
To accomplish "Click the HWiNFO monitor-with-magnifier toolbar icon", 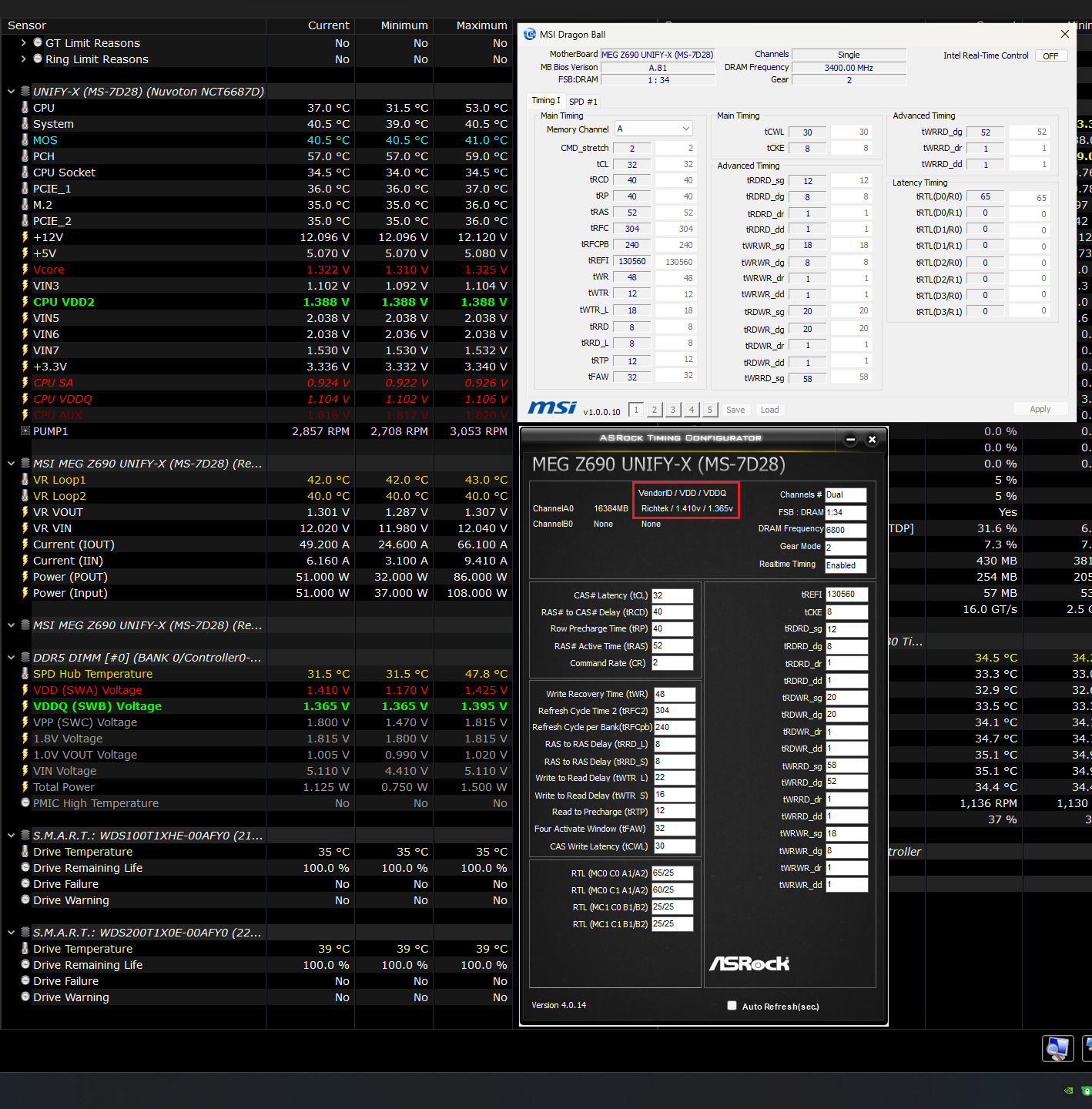I will (1058, 1048).
